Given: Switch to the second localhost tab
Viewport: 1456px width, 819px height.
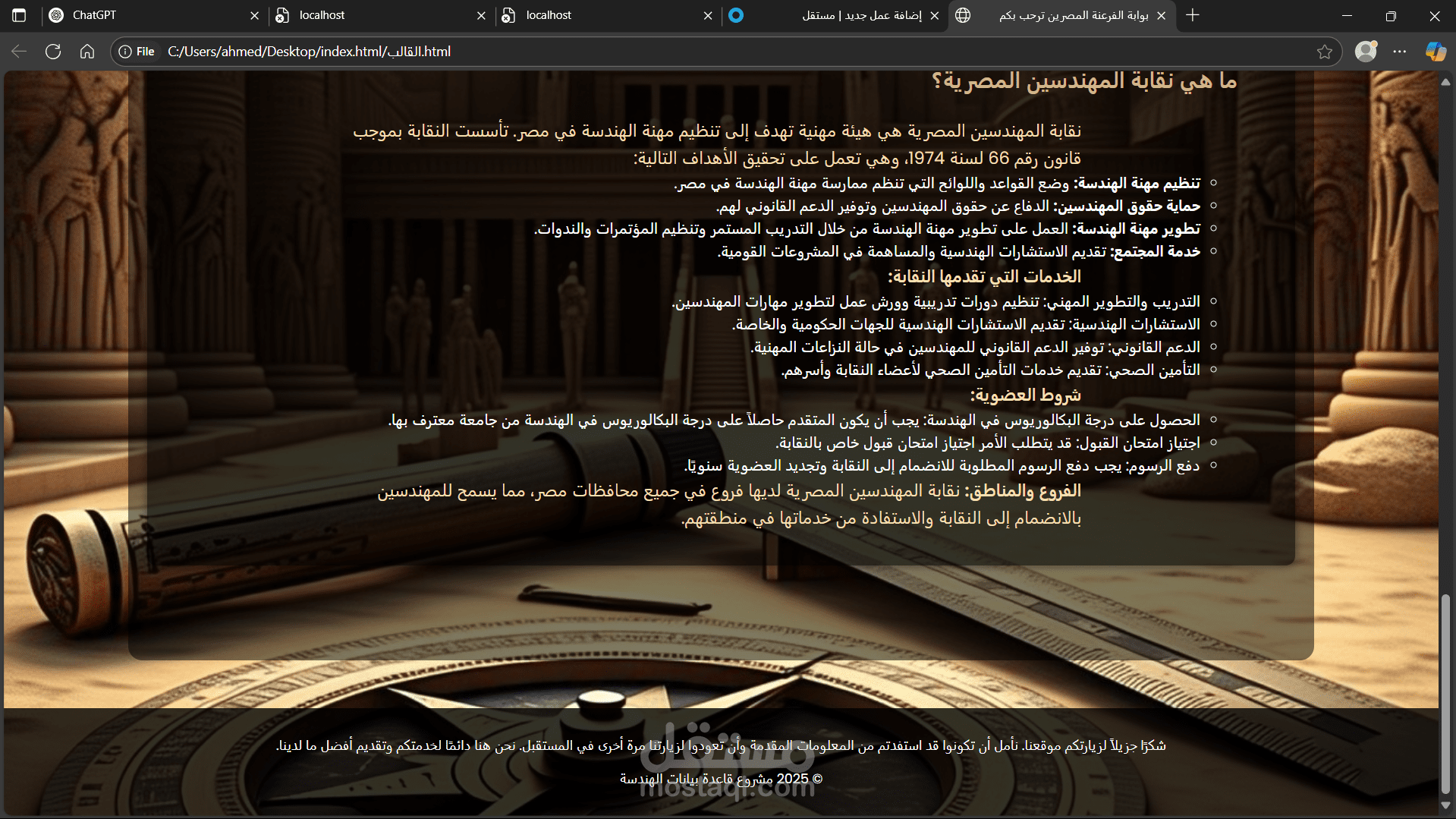Looking at the screenshot, I should click(x=608, y=15).
